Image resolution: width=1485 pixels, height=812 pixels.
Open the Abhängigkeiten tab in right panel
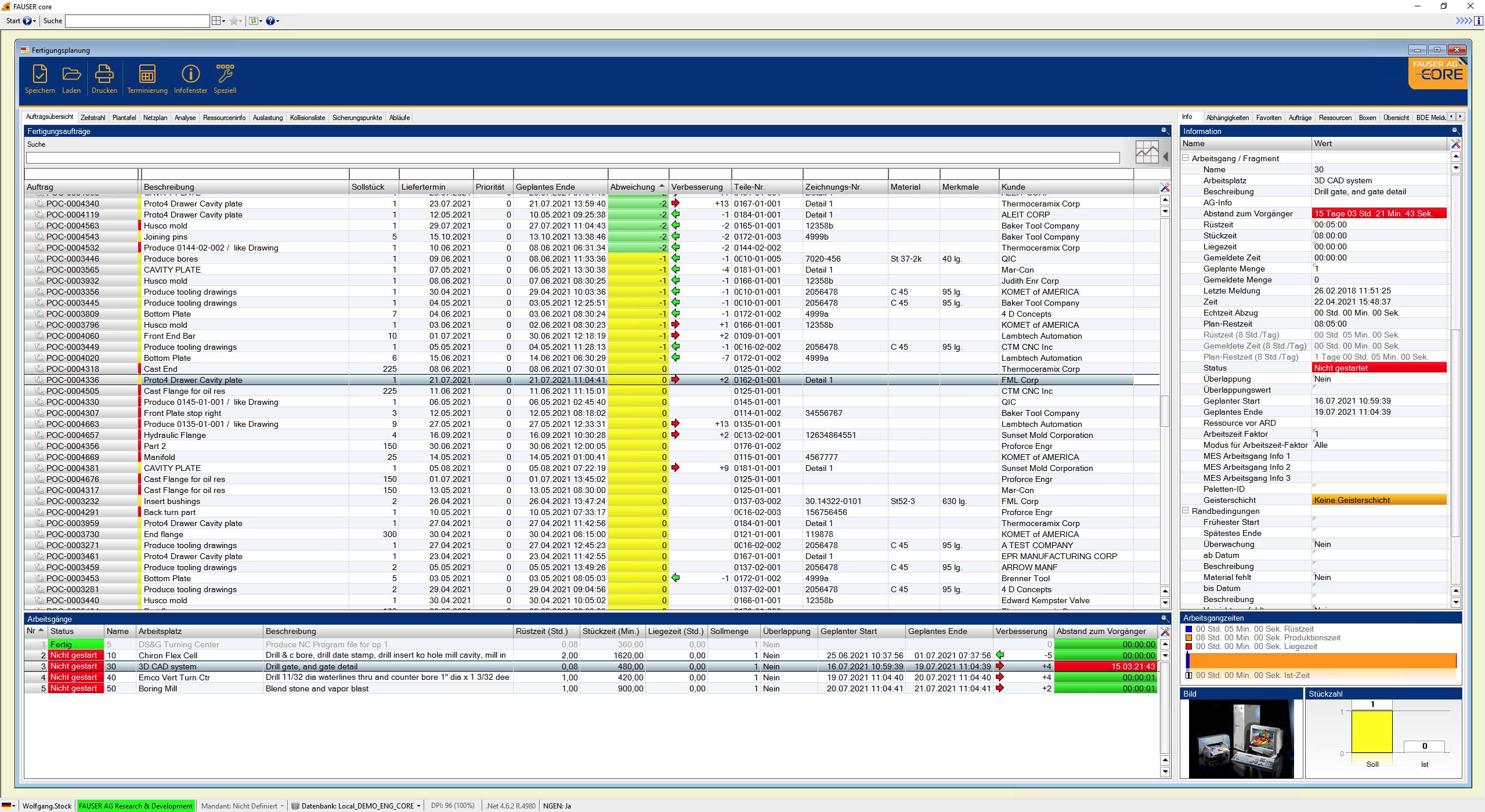click(x=1227, y=118)
